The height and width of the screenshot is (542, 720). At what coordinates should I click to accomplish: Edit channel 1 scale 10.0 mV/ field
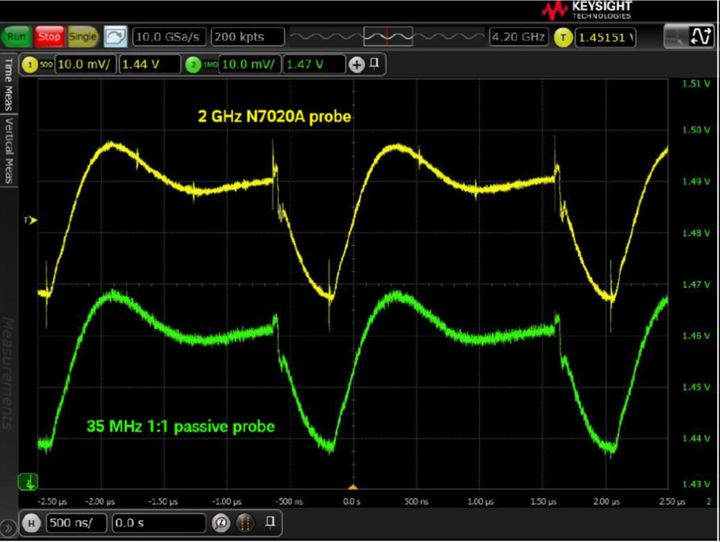(85, 64)
